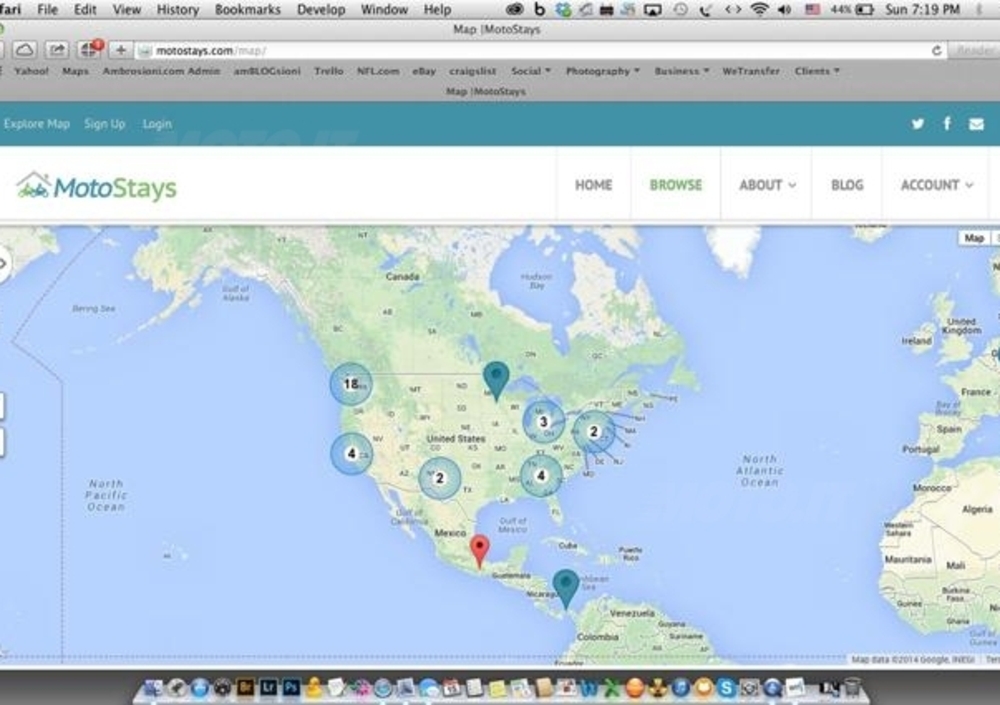The height and width of the screenshot is (705, 1000).
Task: Click the Login link
Action: point(157,124)
